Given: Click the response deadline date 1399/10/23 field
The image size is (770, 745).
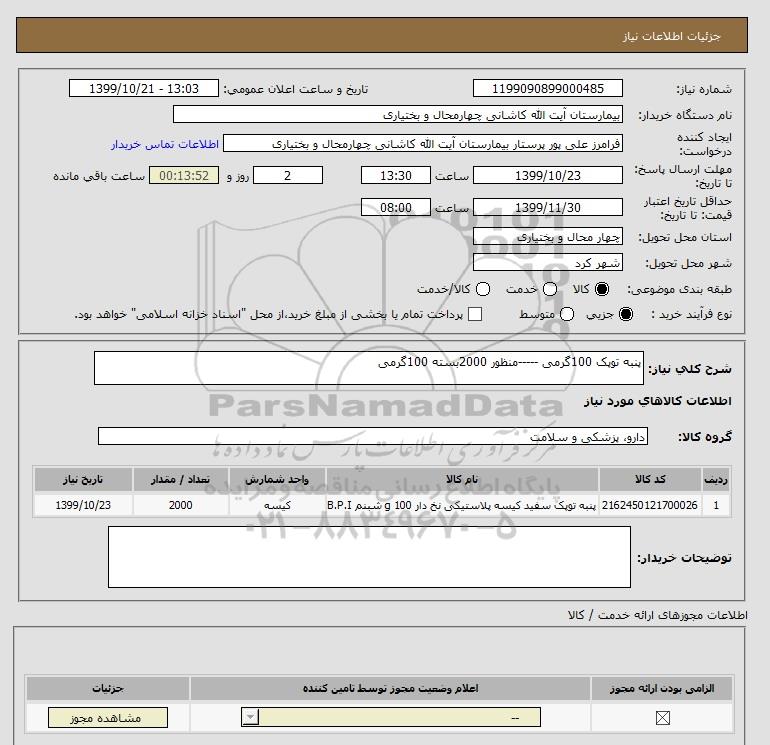Looking at the screenshot, I should [548, 175].
